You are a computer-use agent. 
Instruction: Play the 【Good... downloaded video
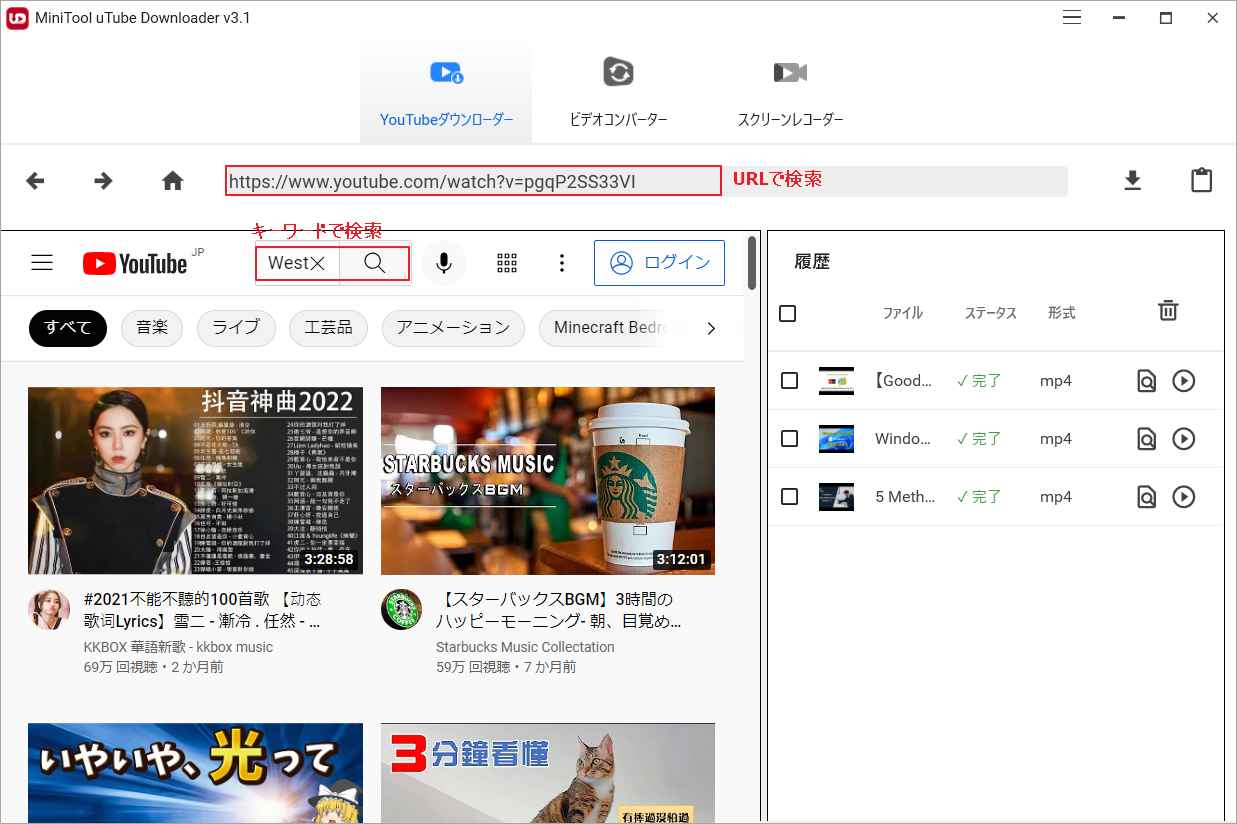click(1184, 381)
